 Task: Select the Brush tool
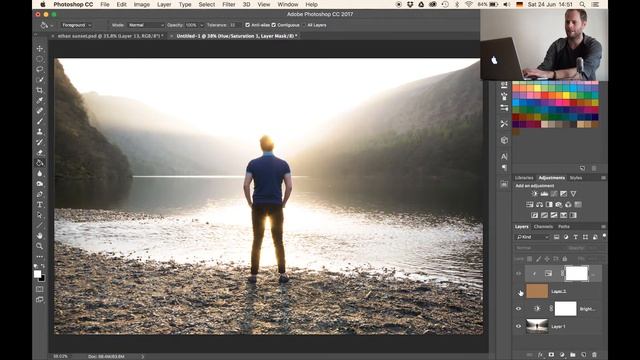[x=40, y=121]
